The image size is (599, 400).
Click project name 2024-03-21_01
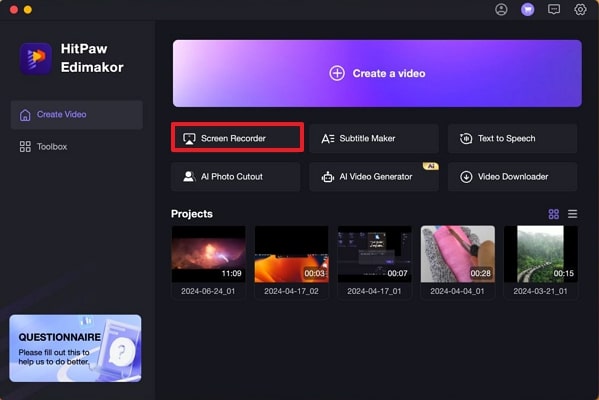click(x=540, y=291)
